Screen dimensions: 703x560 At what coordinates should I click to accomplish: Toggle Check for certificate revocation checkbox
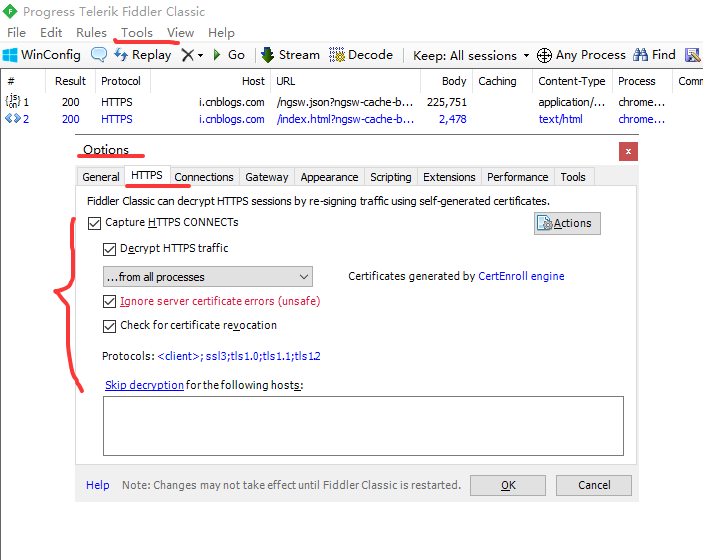109,326
